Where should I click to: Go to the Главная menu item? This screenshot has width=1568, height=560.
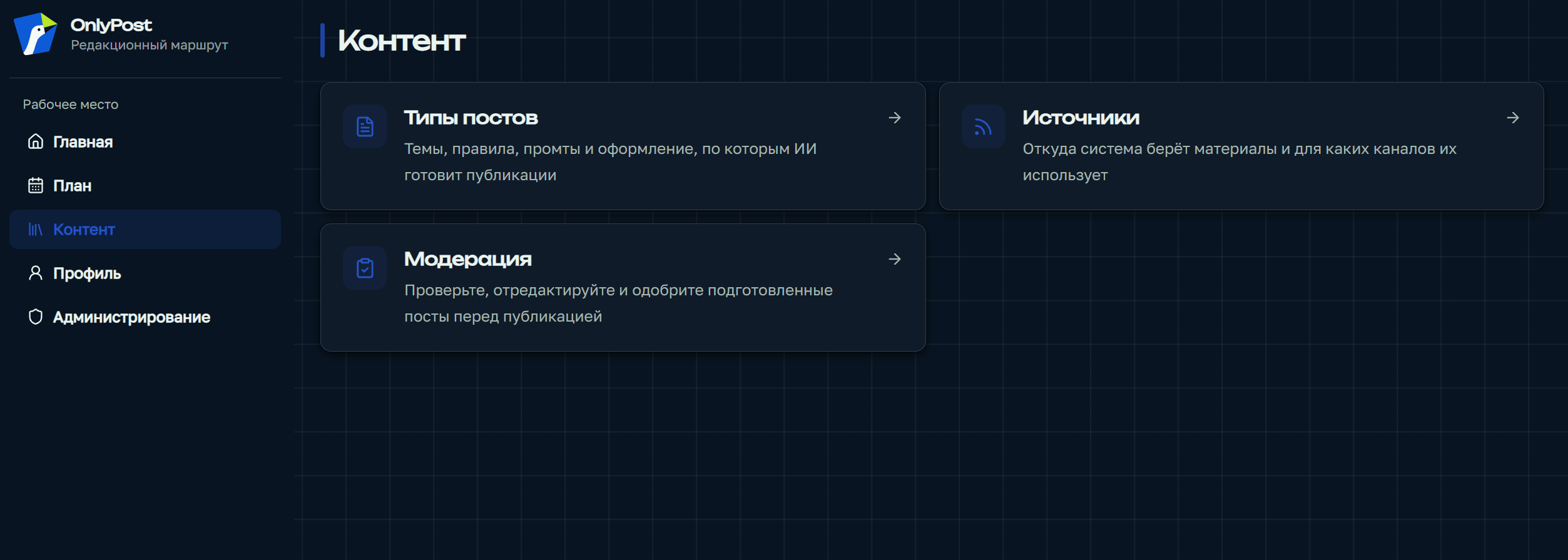tap(145, 141)
